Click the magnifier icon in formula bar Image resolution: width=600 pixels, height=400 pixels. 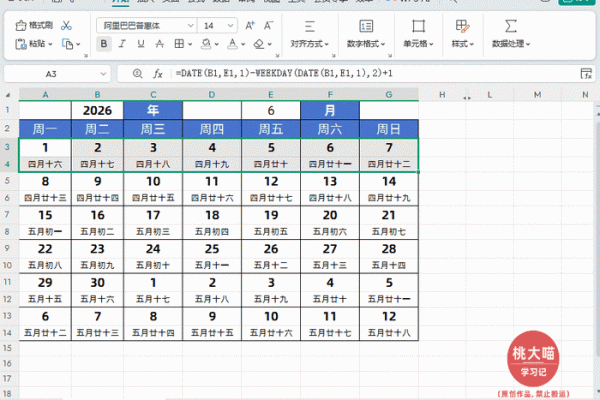click(x=137, y=74)
